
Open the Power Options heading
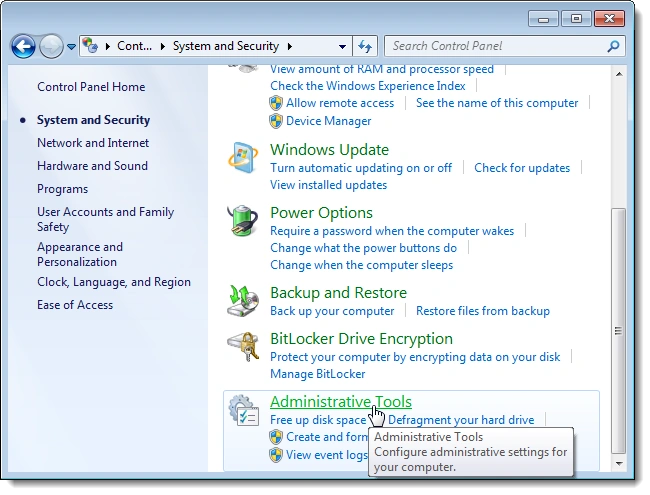[x=321, y=213]
